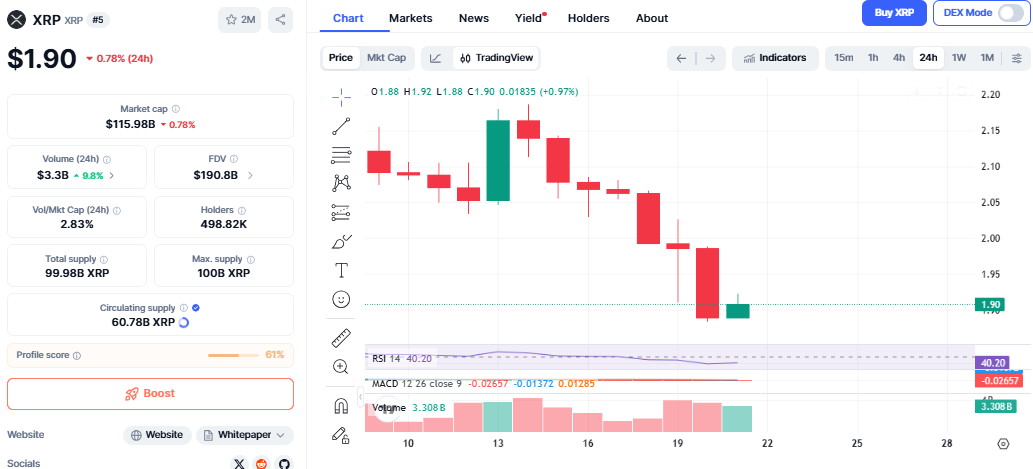
Task: Expand the Whitepaper dropdown
Action: [245, 435]
